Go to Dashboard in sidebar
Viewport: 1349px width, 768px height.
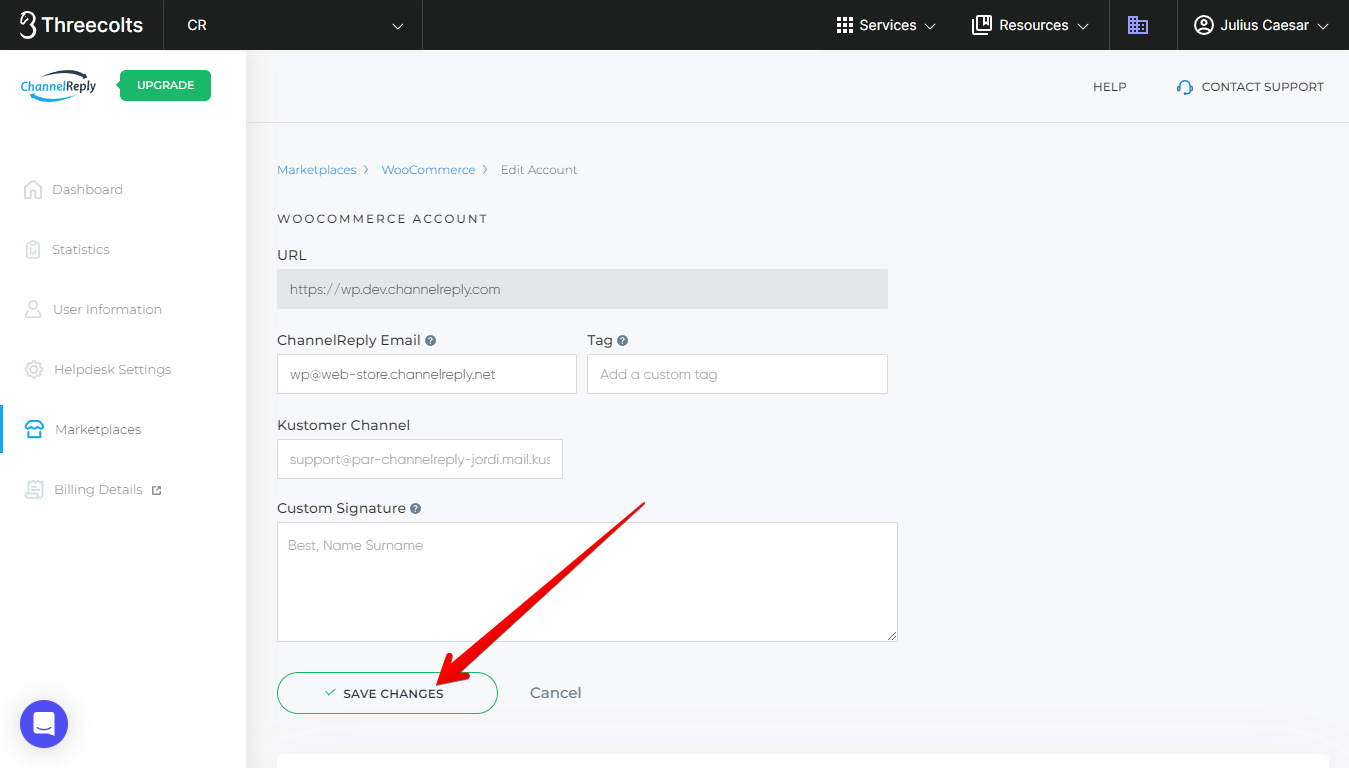87,189
